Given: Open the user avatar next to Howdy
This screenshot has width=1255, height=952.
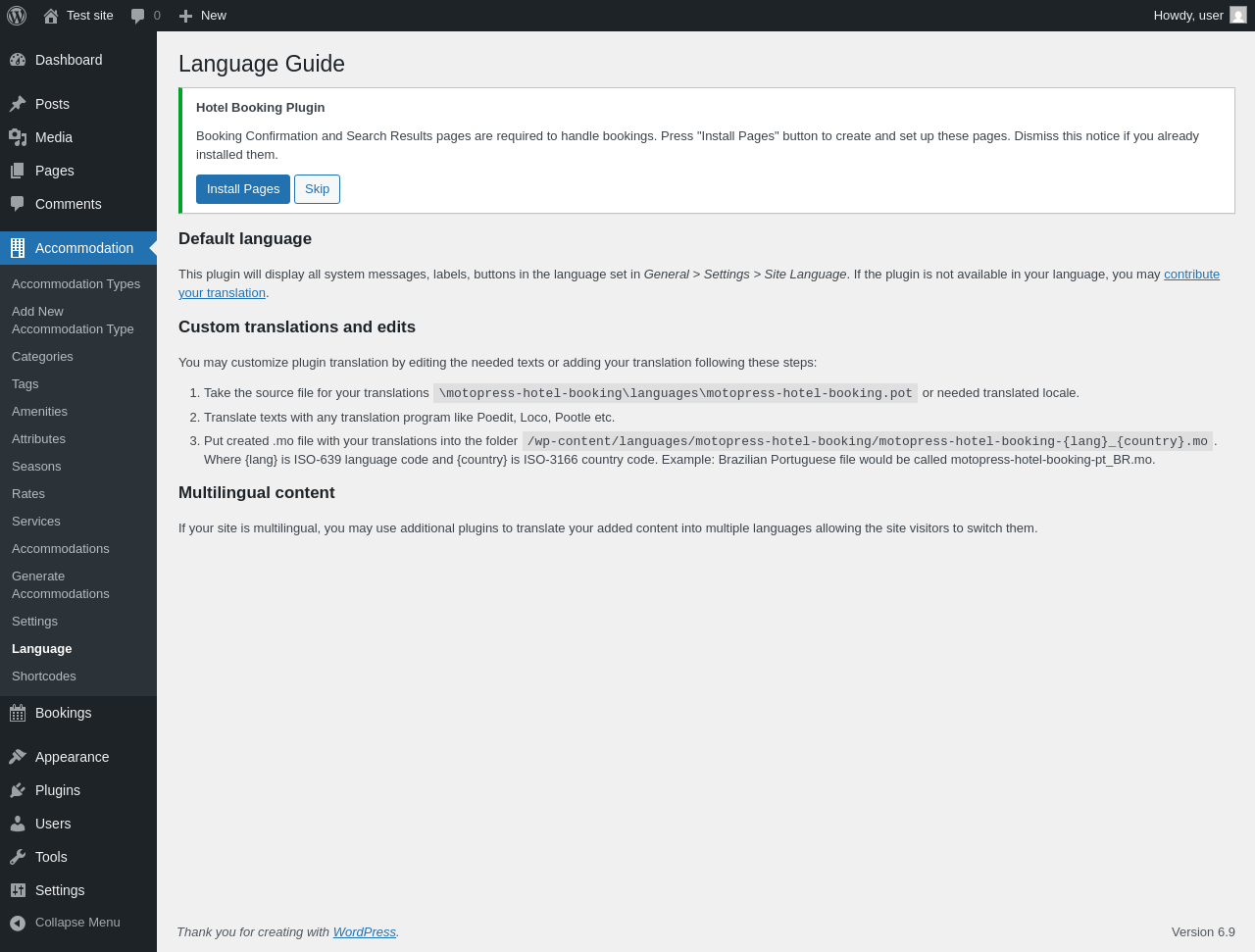Looking at the screenshot, I should point(1238,15).
